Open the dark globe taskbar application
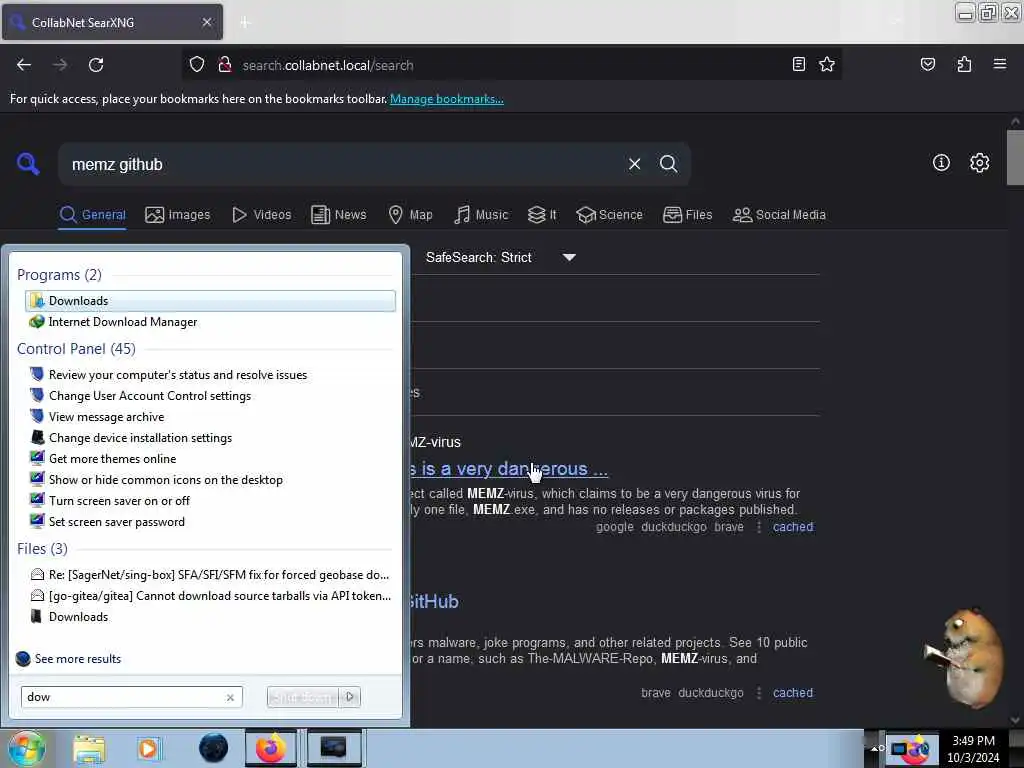Image resolution: width=1024 pixels, height=768 pixels. [x=213, y=748]
